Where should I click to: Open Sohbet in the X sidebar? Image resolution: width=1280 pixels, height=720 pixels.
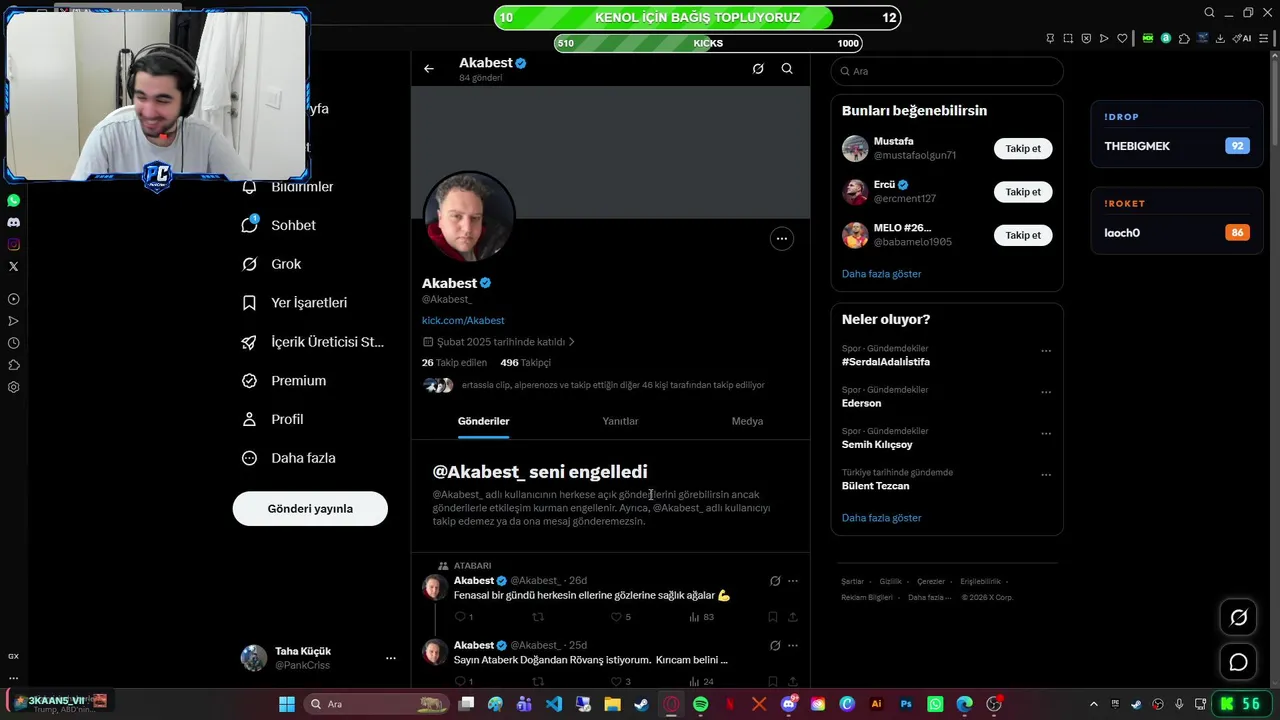tap(279, 225)
